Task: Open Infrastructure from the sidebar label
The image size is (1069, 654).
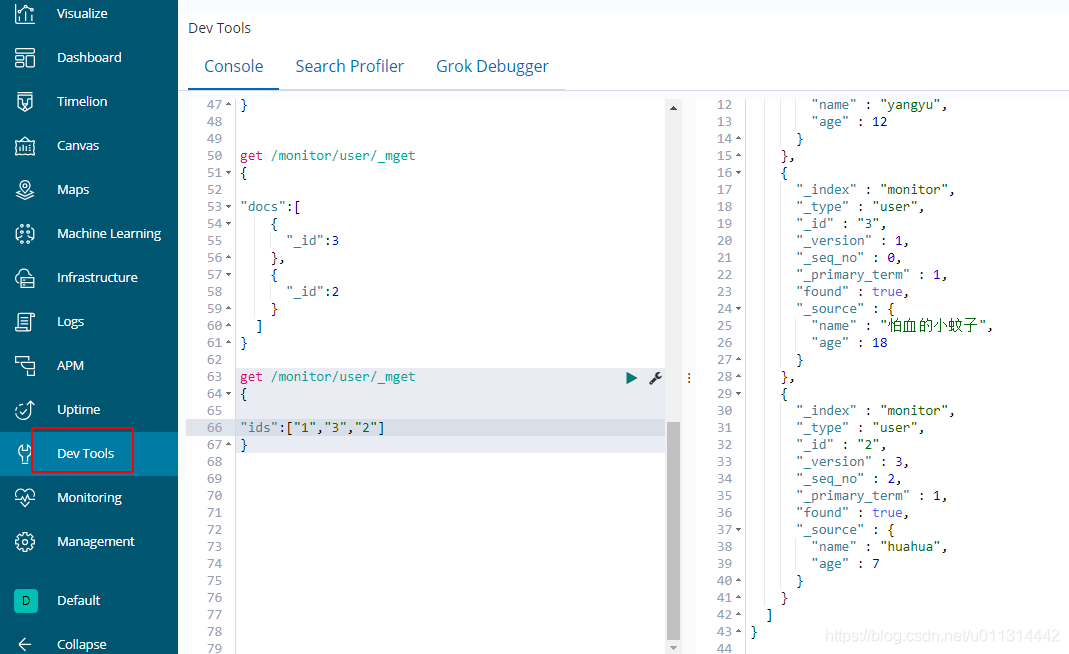Action: (x=97, y=278)
